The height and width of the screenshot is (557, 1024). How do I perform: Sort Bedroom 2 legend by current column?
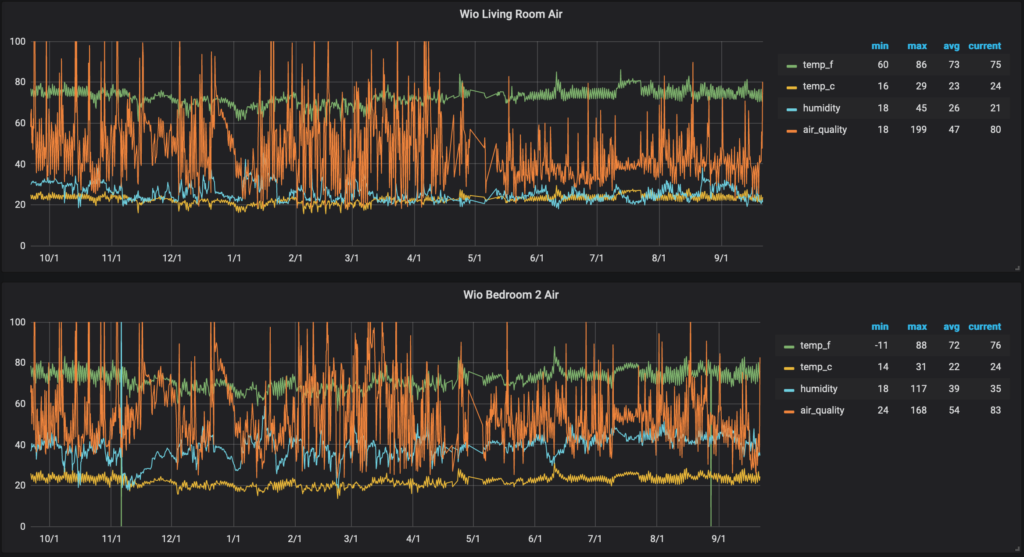[985, 327]
